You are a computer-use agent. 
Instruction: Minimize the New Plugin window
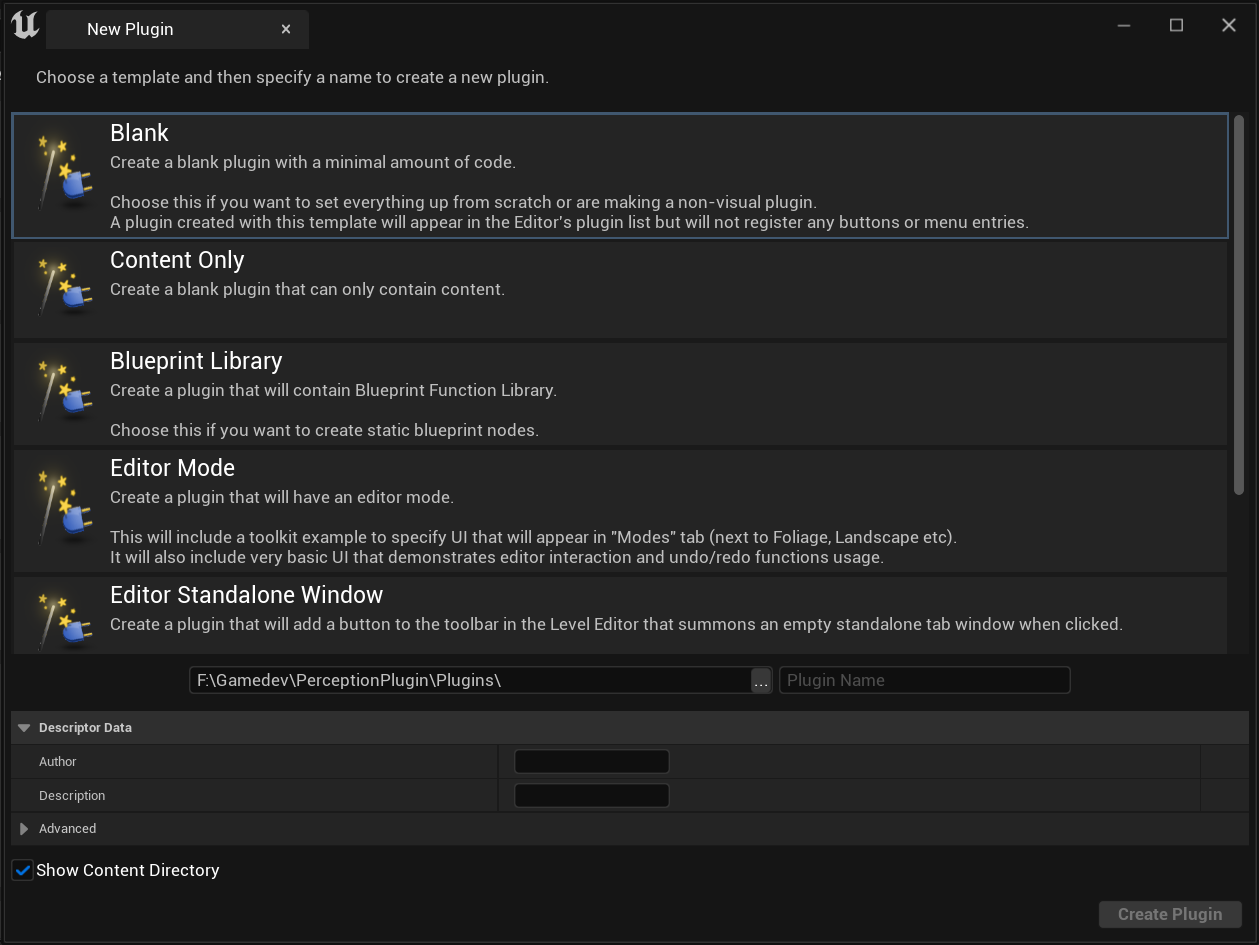point(1124,26)
